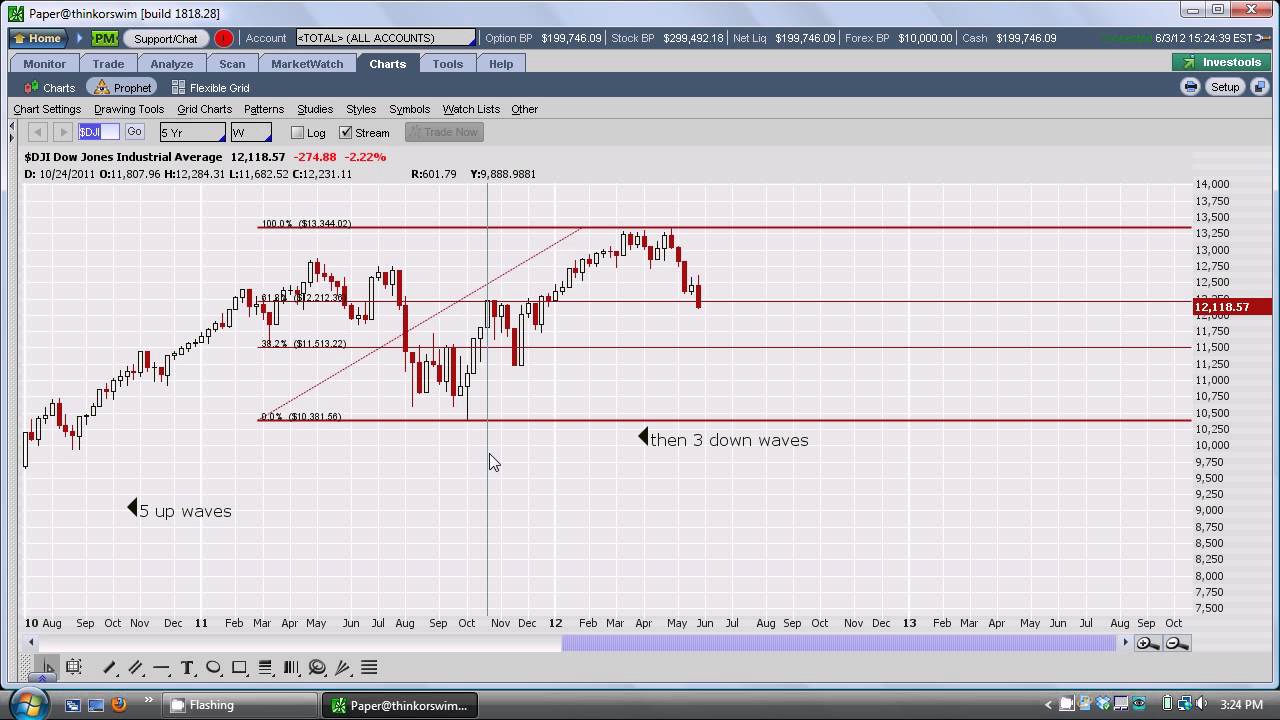Open the 5 Yr timeframe dropdown
This screenshot has height=720, width=1280.
[192, 132]
